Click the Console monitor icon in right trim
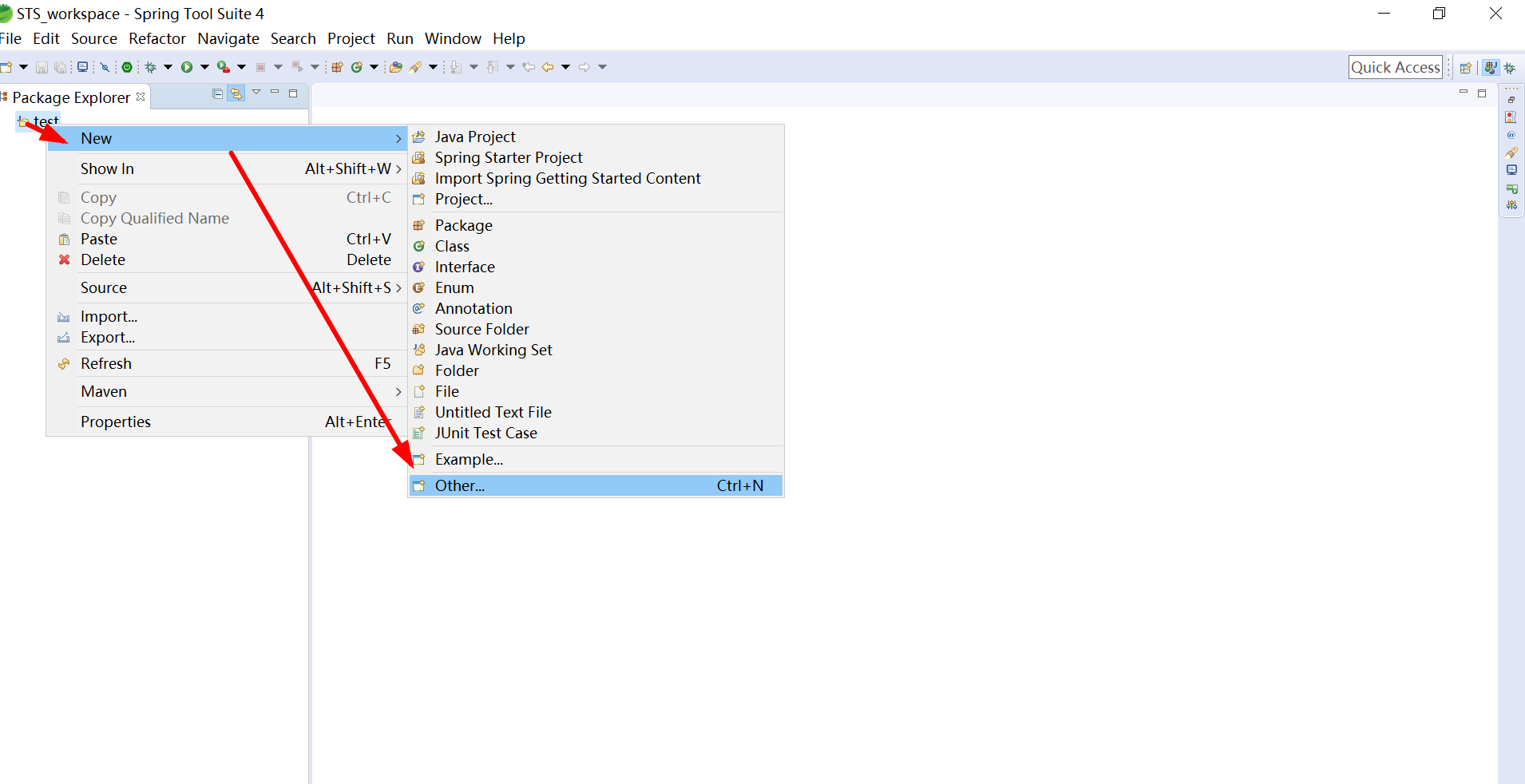 1511,170
